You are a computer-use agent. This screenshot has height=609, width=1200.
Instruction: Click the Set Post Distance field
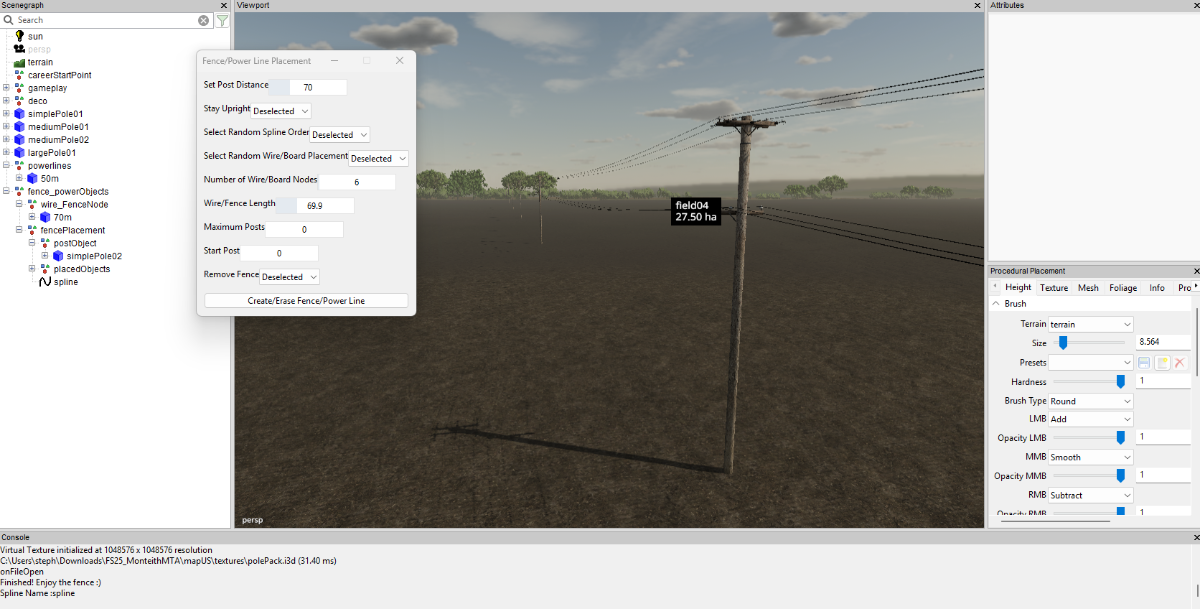tap(308, 87)
